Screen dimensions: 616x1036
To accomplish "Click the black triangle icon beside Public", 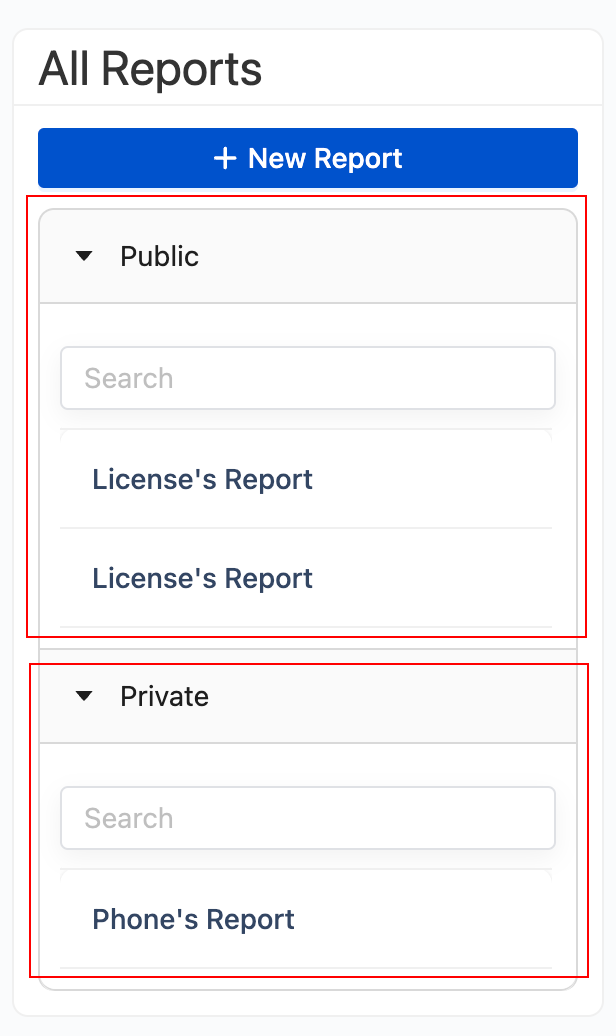I will point(84,257).
